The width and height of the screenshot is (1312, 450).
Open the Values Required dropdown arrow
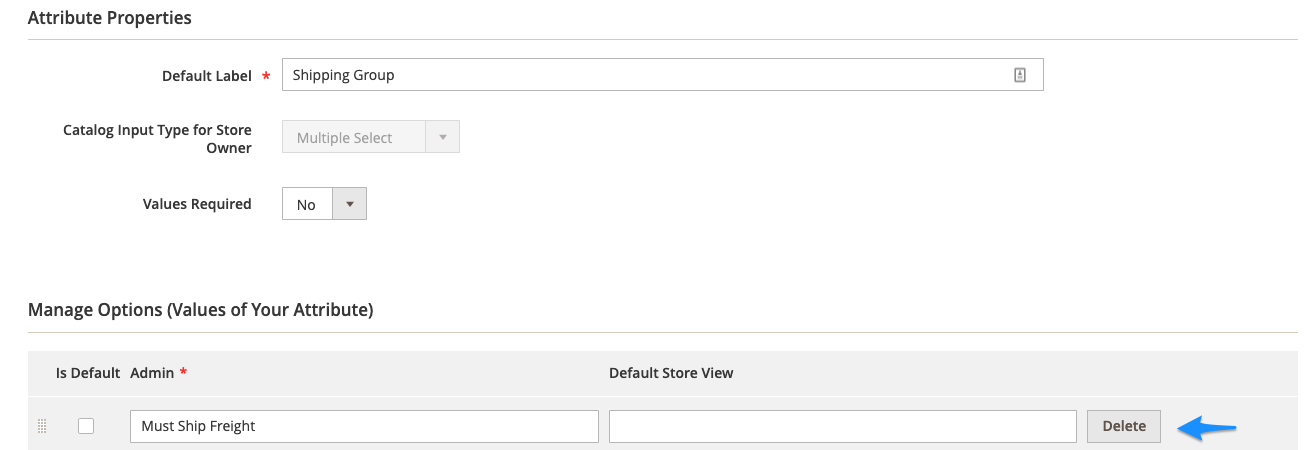[x=349, y=204]
